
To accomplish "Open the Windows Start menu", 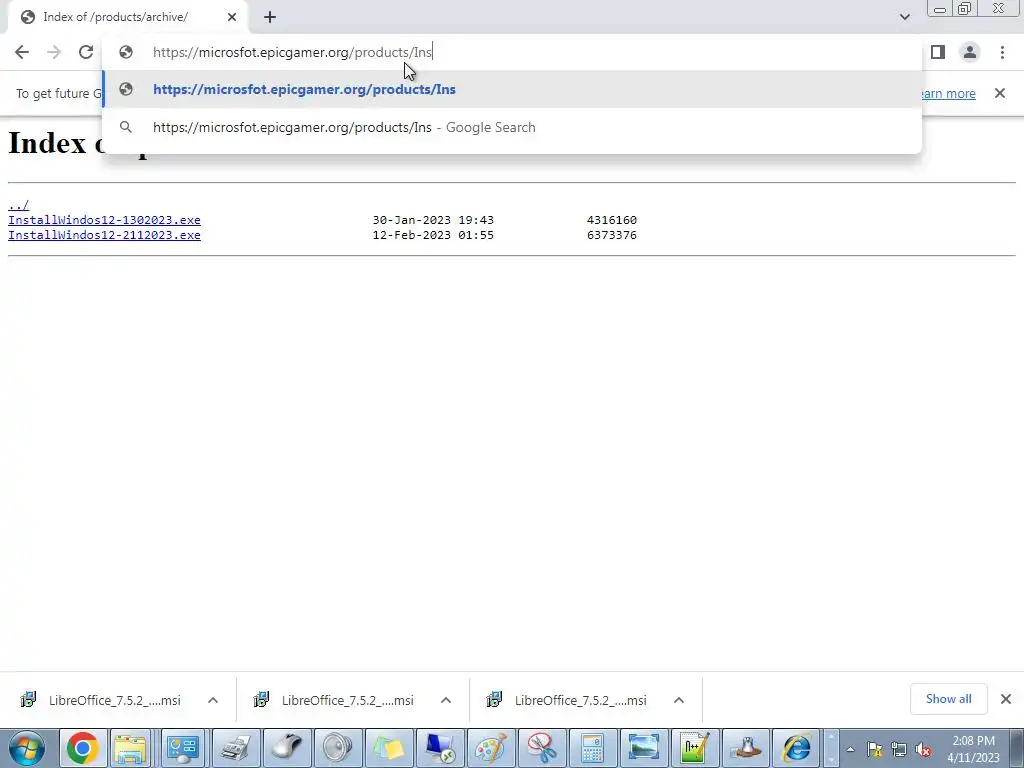I will coord(27,748).
